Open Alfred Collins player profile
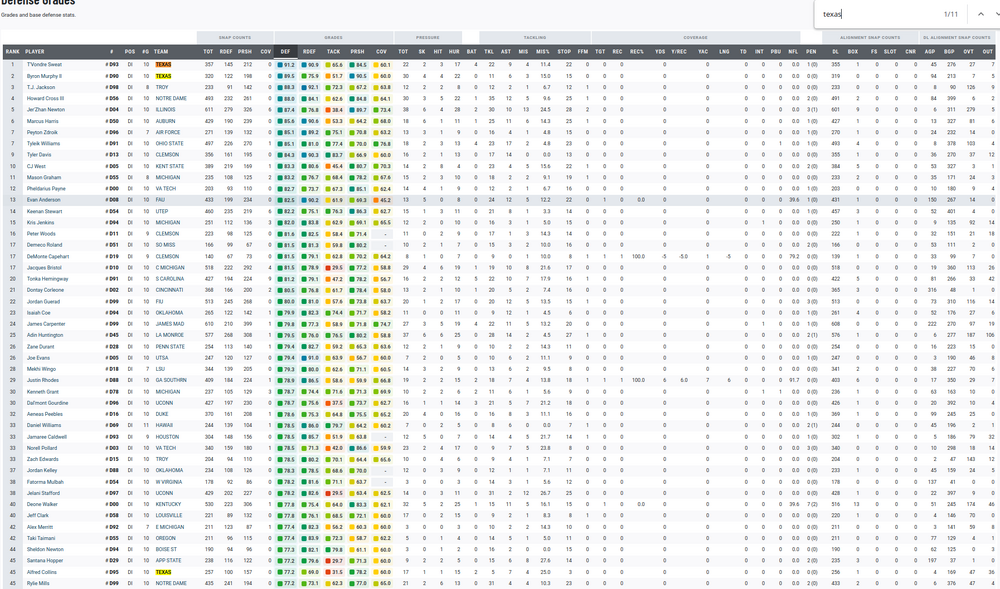1000x589 pixels. (41, 573)
